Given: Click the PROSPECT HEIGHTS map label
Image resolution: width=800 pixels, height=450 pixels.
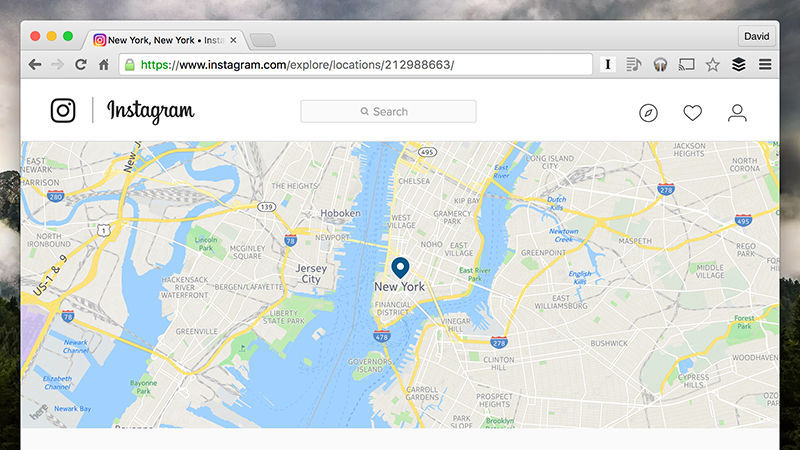Looking at the screenshot, I should coord(493,400).
